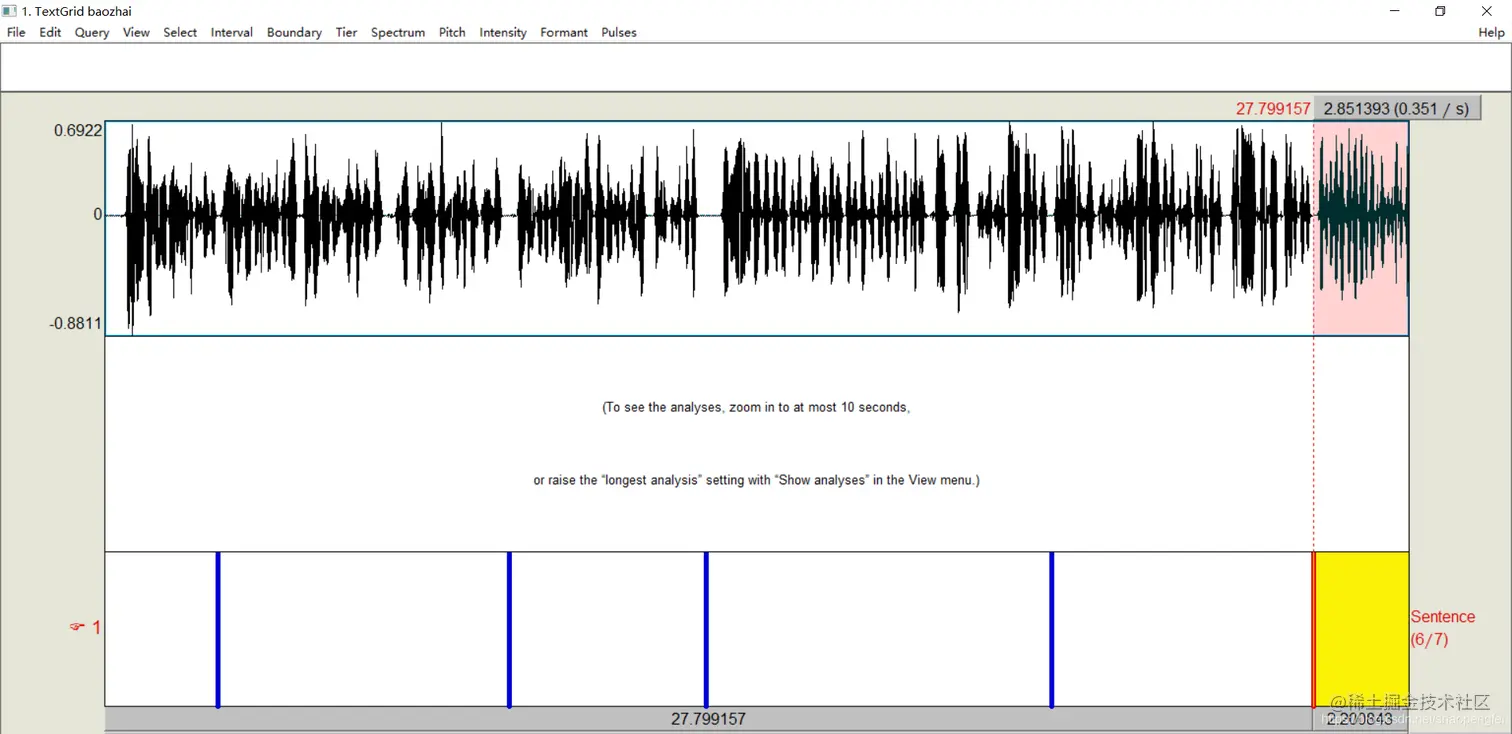Select the fourth blue boundary in tier 1
Viewport: 1512px width, 734px height.
(1052, 629)
